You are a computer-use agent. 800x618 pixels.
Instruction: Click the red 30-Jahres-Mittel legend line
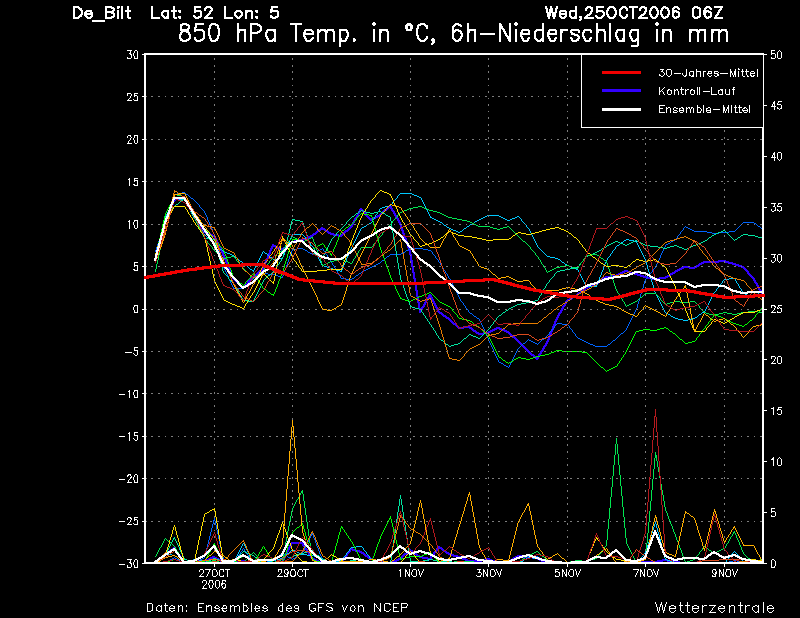(621, 73)
